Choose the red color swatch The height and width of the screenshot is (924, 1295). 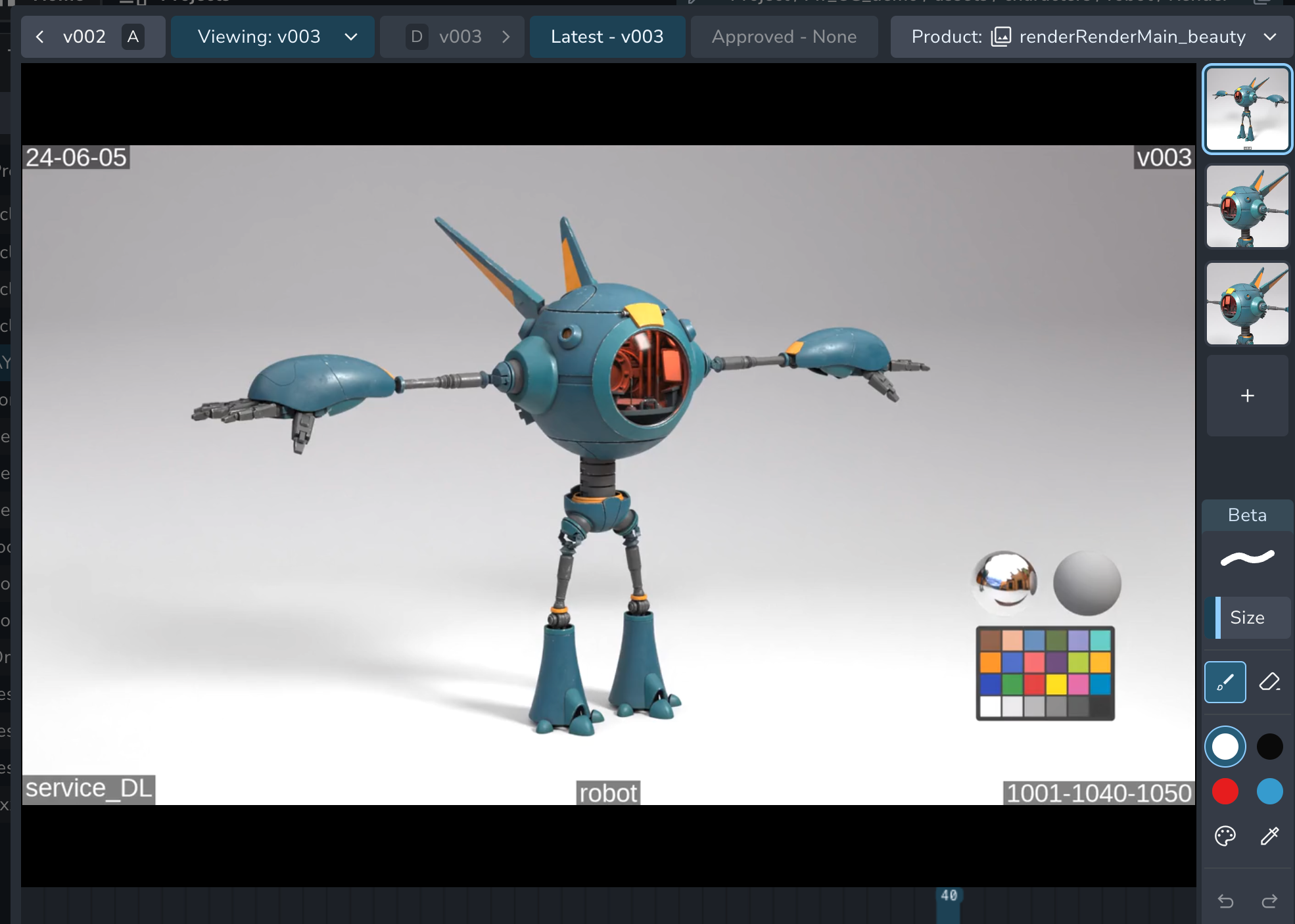(x=1225, y=791)
